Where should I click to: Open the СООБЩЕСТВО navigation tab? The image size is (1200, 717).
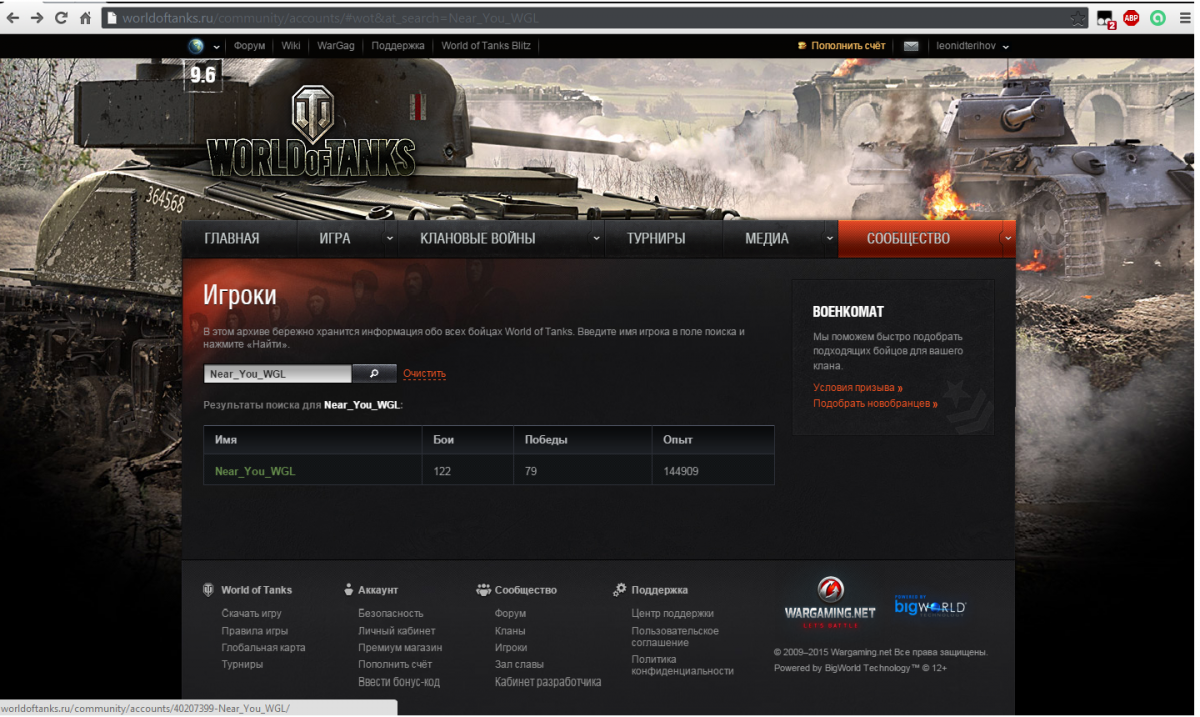pyautogui.click(x=909, y=239)
